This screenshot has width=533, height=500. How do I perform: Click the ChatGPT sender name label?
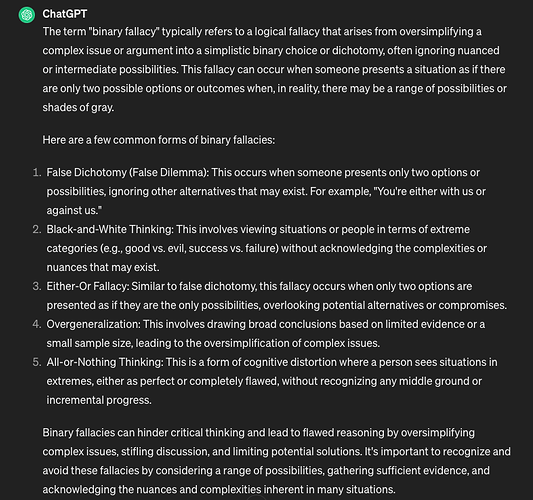click(x=65, y=14)
